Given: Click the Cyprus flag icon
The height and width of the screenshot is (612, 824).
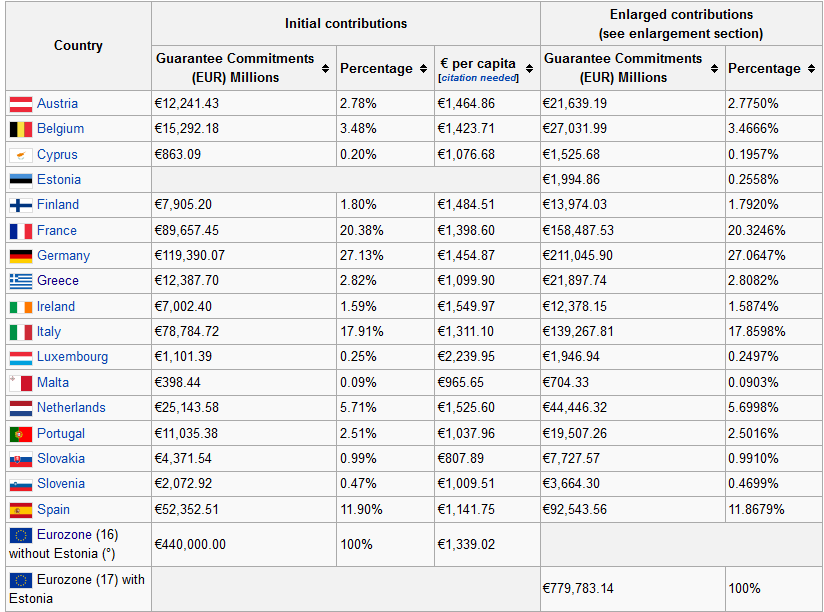Looking at the screenshot, I should [21, 155].
